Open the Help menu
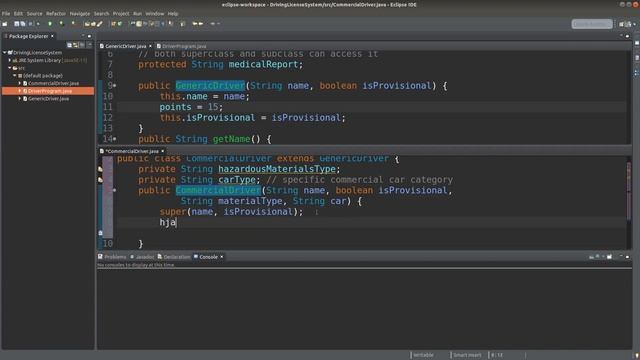Screen dimensions: 640x360 point(173,13)
